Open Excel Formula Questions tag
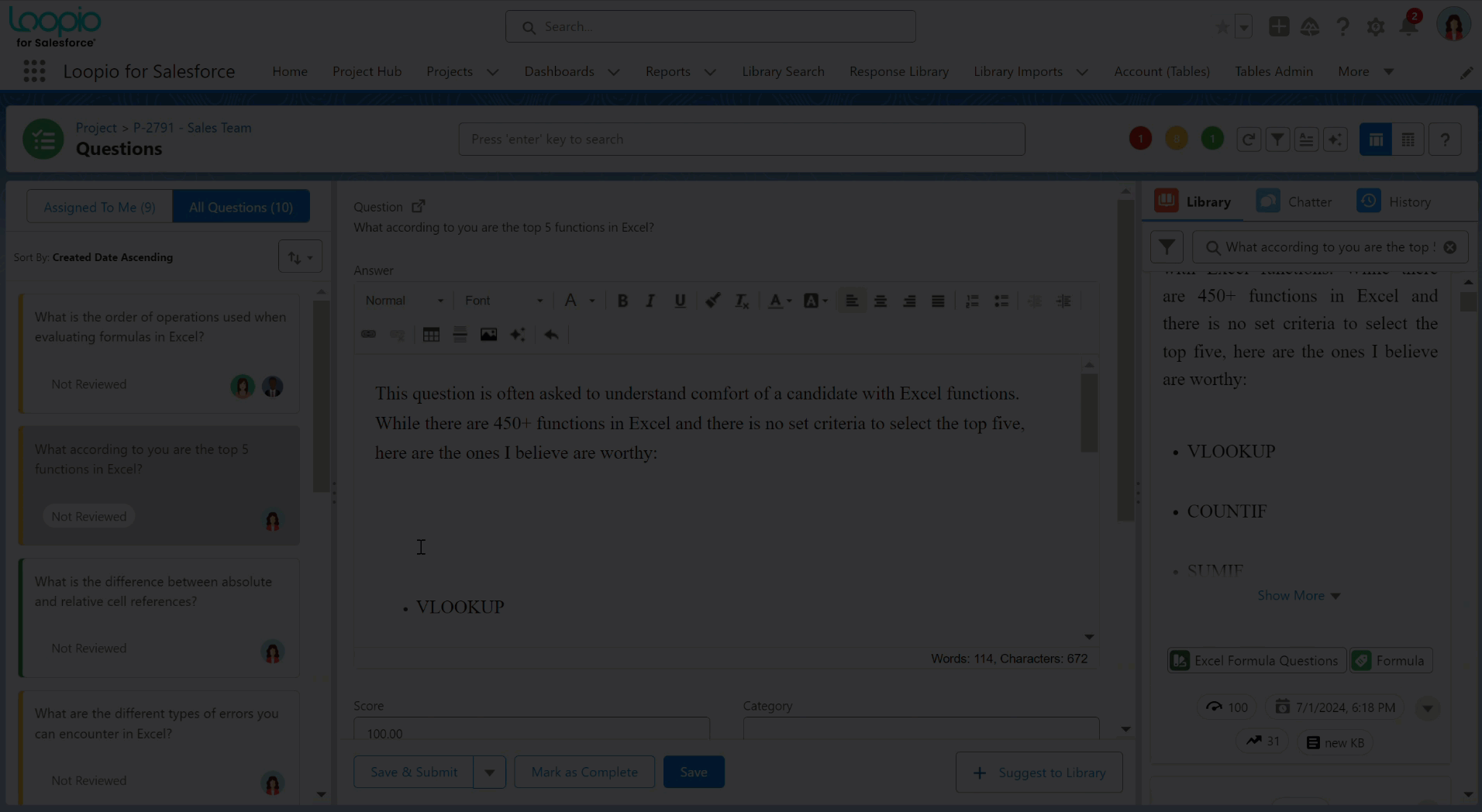The width and height of the screenshot is (1482, 812). 1256,661
